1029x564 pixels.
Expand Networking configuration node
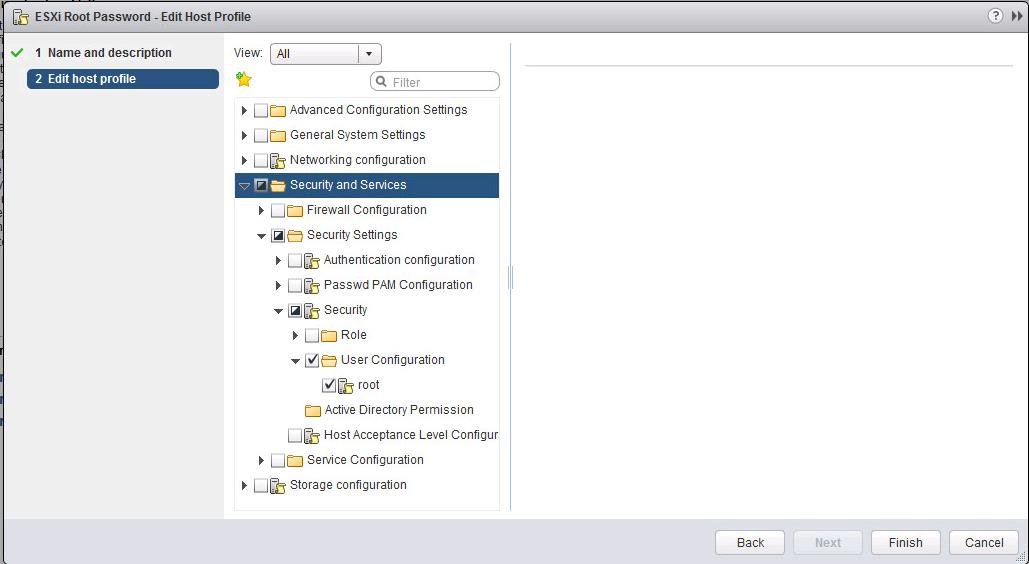click(x=244, y=160)
